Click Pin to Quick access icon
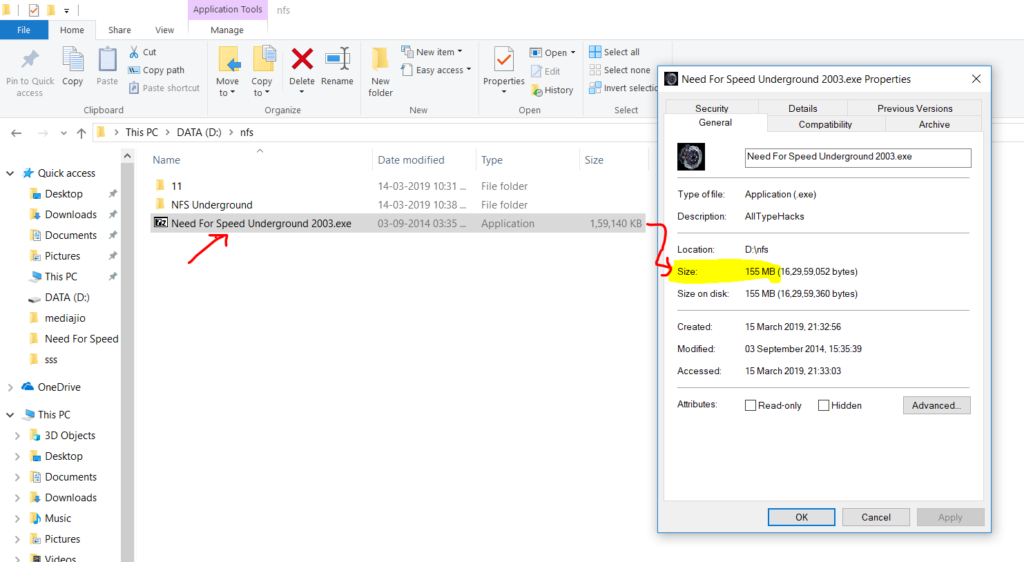Image resolution: width=1024 pixels, height=562 pixels. pos(30,62)
